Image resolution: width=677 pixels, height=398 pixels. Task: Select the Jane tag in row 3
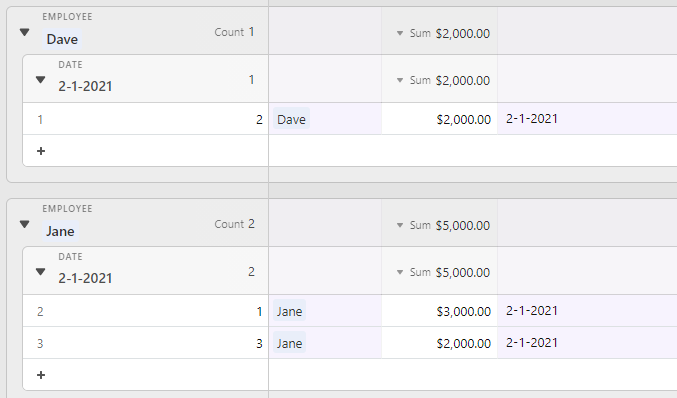click(290, 343)
